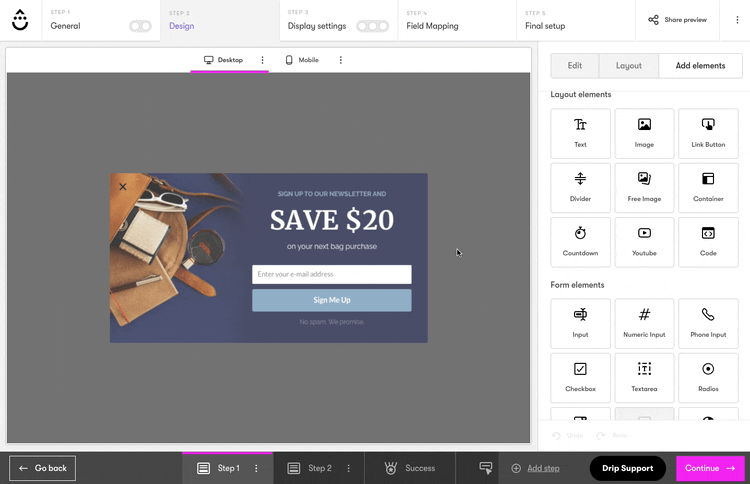Toggle the Display settings step switch

tap(372, 26)
